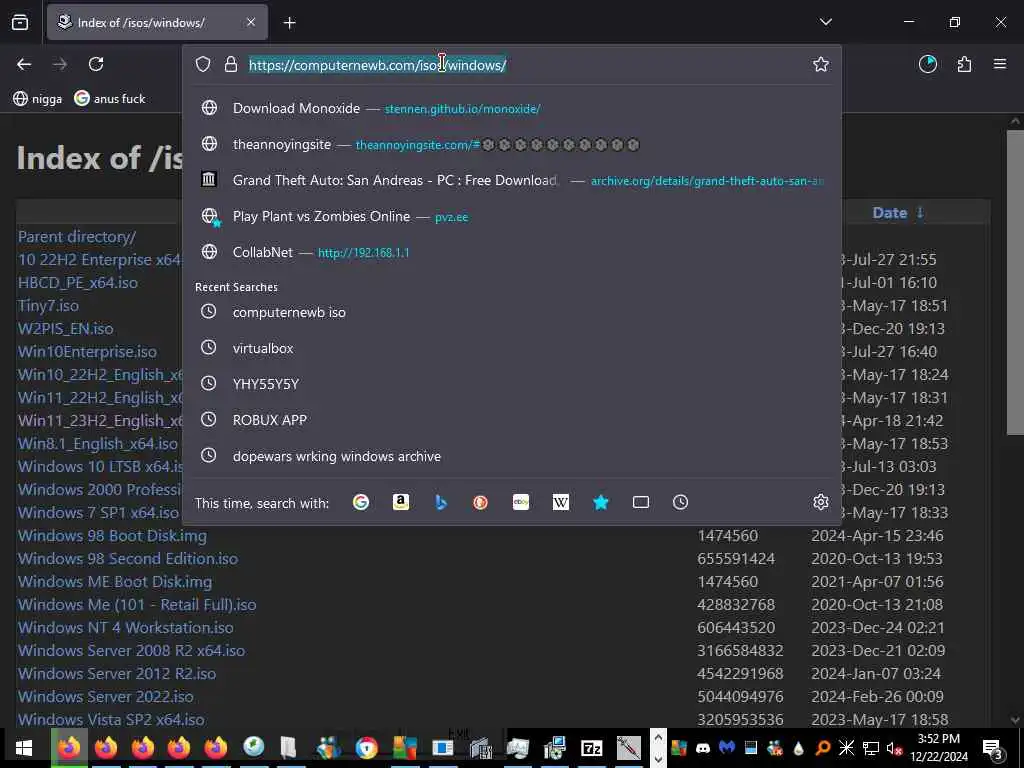This screenshot has width=1024, height=768.
Task: Choose recent search virtualbox
Action: [511, 348]
